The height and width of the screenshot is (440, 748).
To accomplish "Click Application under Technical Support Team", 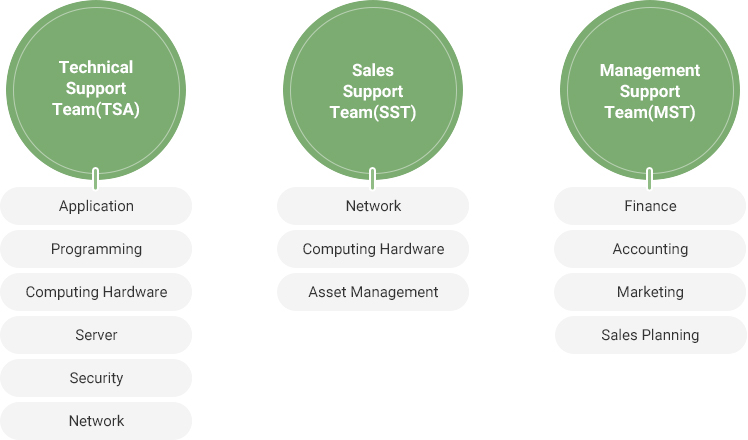I will pyautogui.click(x=96, y=206).
